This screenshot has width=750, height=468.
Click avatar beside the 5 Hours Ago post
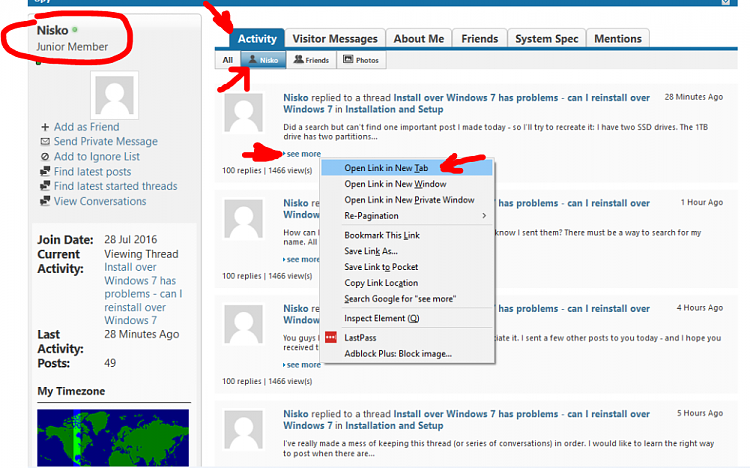pos(244,429)
